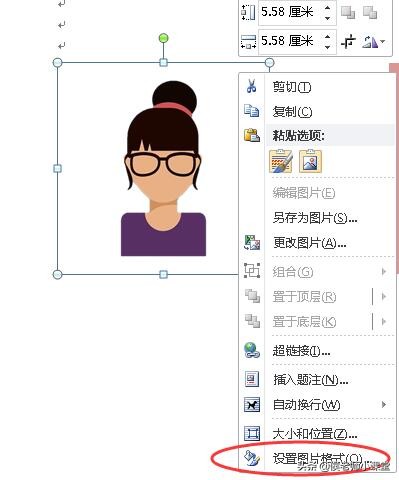399x480 pixels.
Task: Click the Send Backward mini toolbar icon
Action: (x=370, y=13)
